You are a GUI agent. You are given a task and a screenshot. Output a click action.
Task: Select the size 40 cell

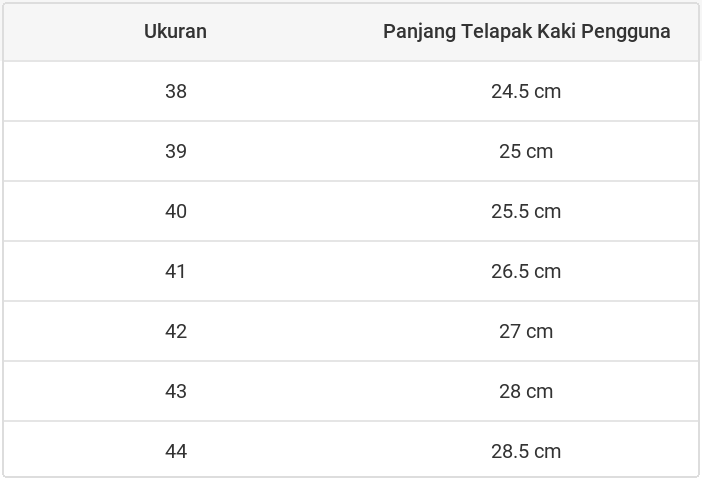[x=176, y=211]
